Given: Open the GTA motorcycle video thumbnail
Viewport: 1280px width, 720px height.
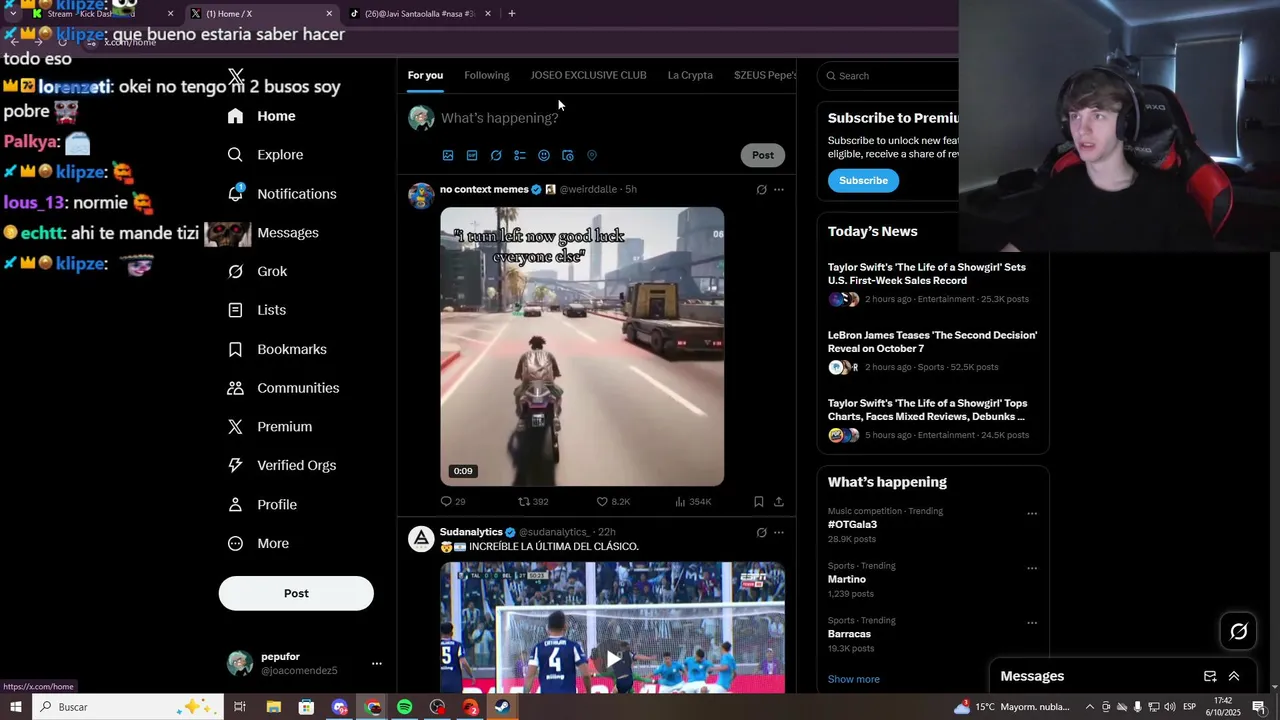Looking at the screenshot, I should tap(582, 346).
